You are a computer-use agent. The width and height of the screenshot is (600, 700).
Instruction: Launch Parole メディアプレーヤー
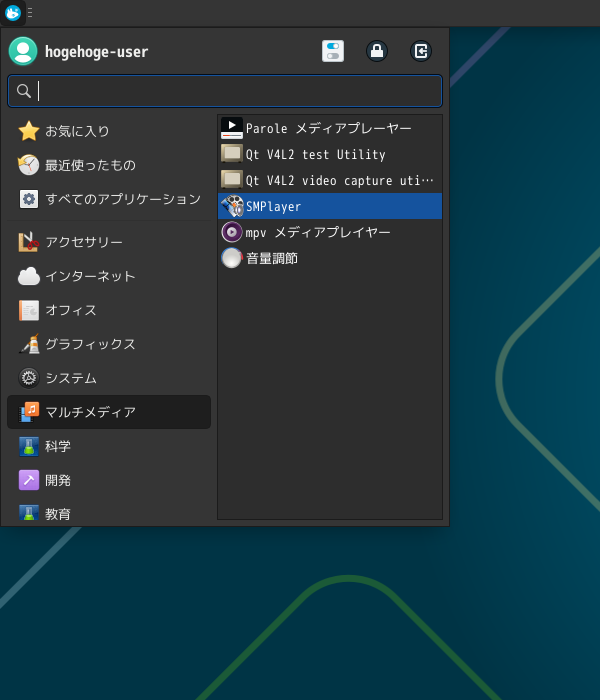click(x=329, y=128)
